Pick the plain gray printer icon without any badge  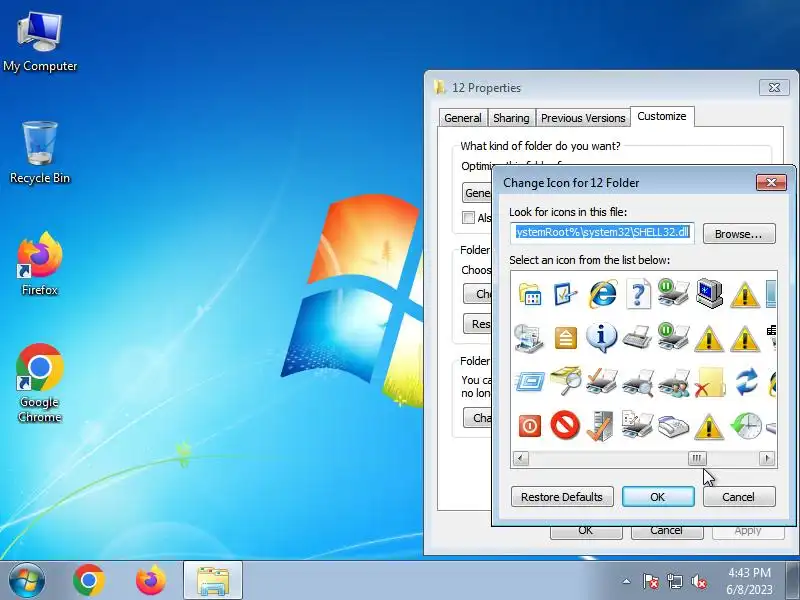637,338
